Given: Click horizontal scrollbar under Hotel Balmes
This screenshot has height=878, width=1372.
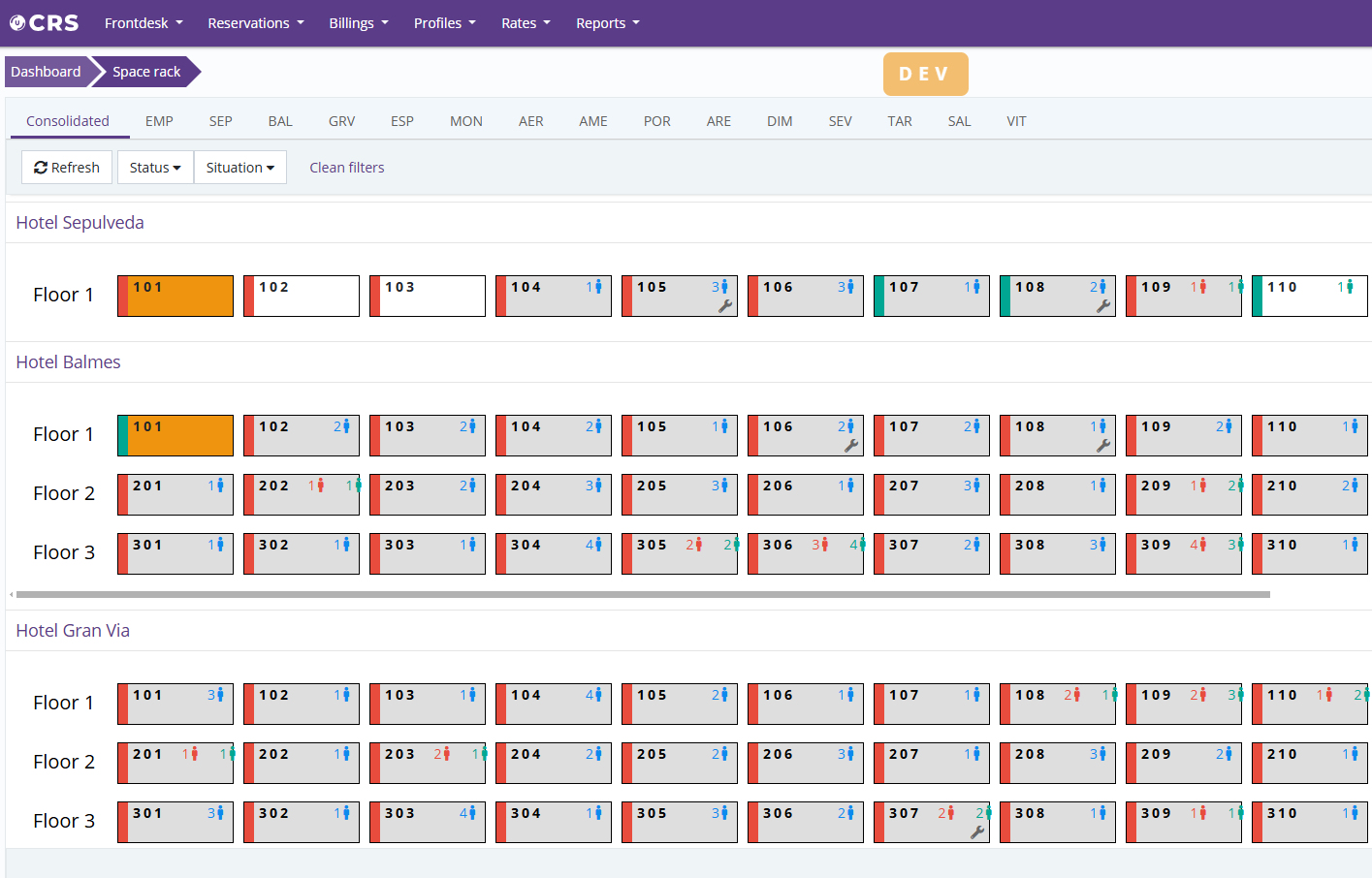Looking at the screenshot, I should (642, 594).
